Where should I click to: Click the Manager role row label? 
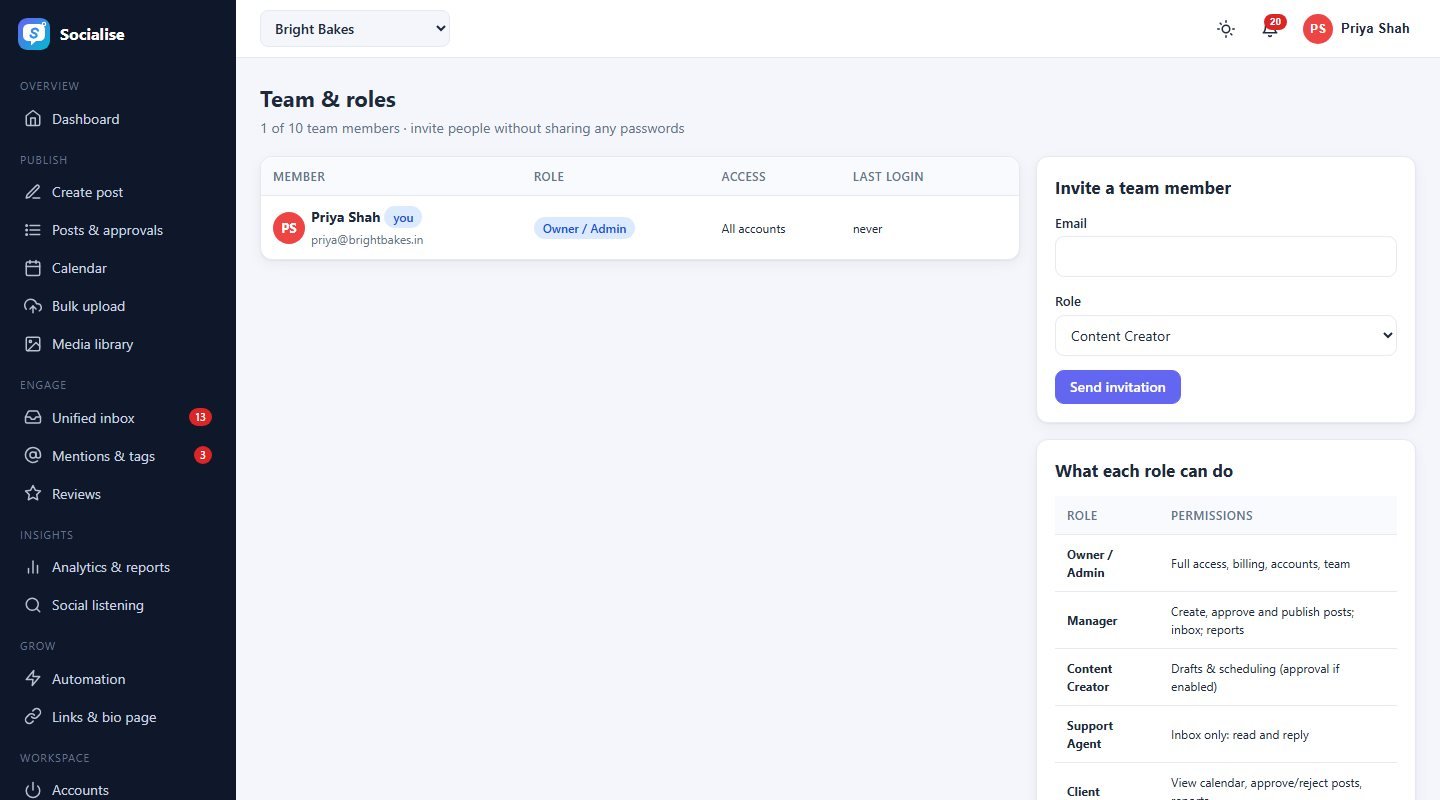point(1092,621)
